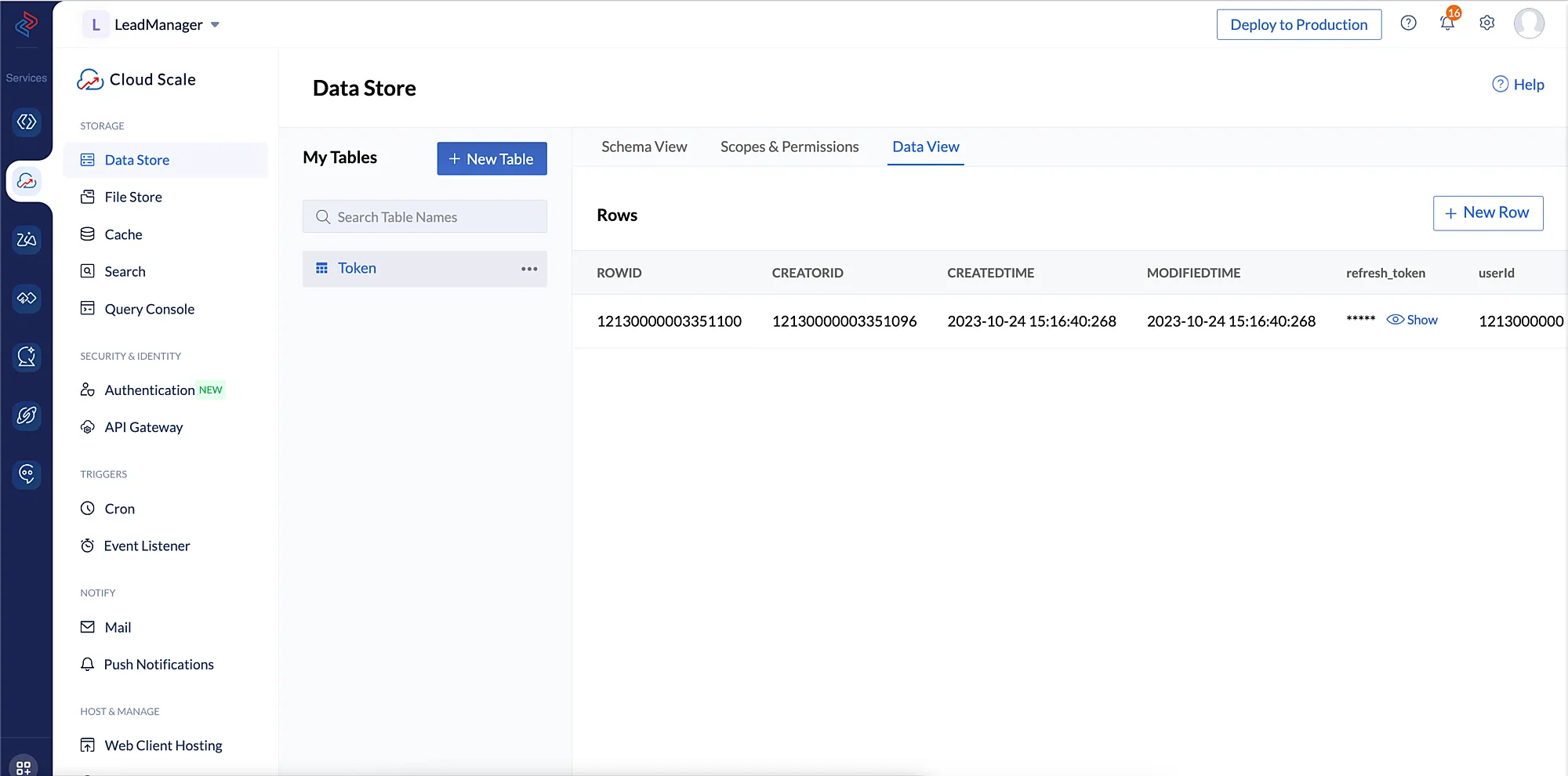Click the New Table button
Screen dimensions: 1568x776
pos(492,159)
